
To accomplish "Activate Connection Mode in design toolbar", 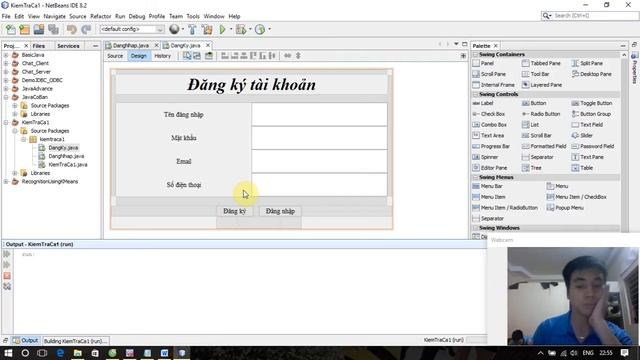I will pyautogui.click(x=197, y=56).
